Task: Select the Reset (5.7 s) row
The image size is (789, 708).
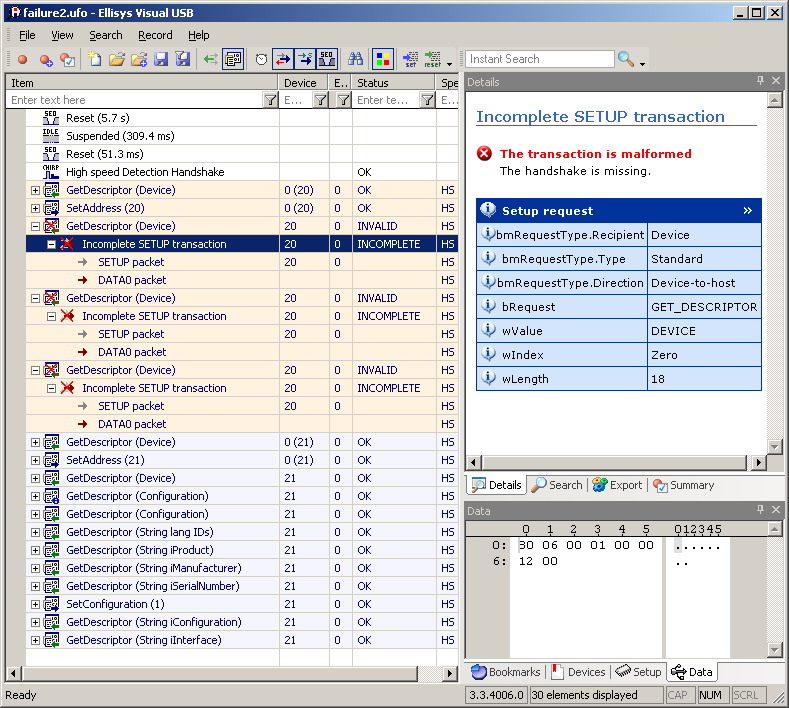Action: point(242,118)
